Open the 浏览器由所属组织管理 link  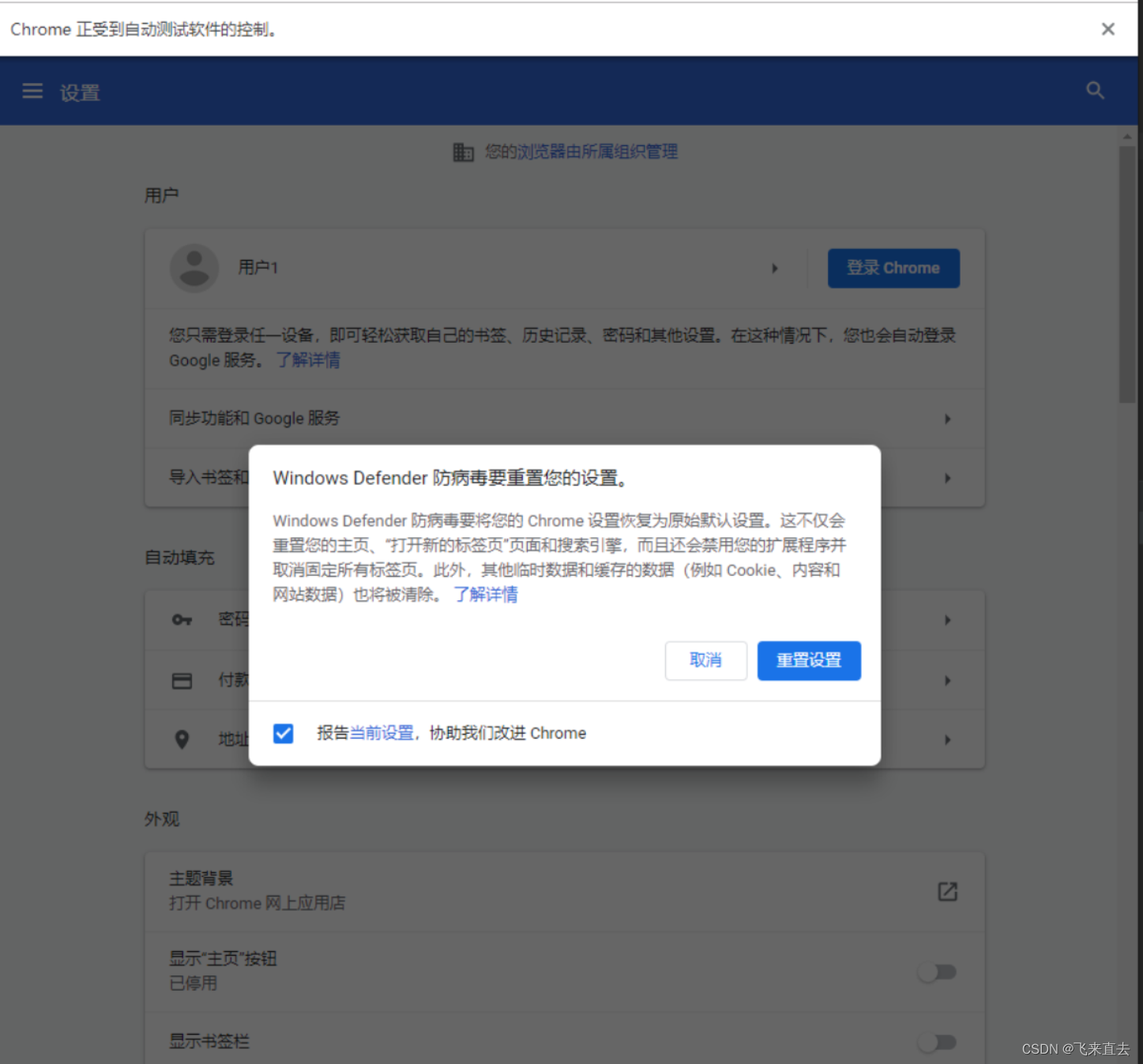(x=597, y=152)
